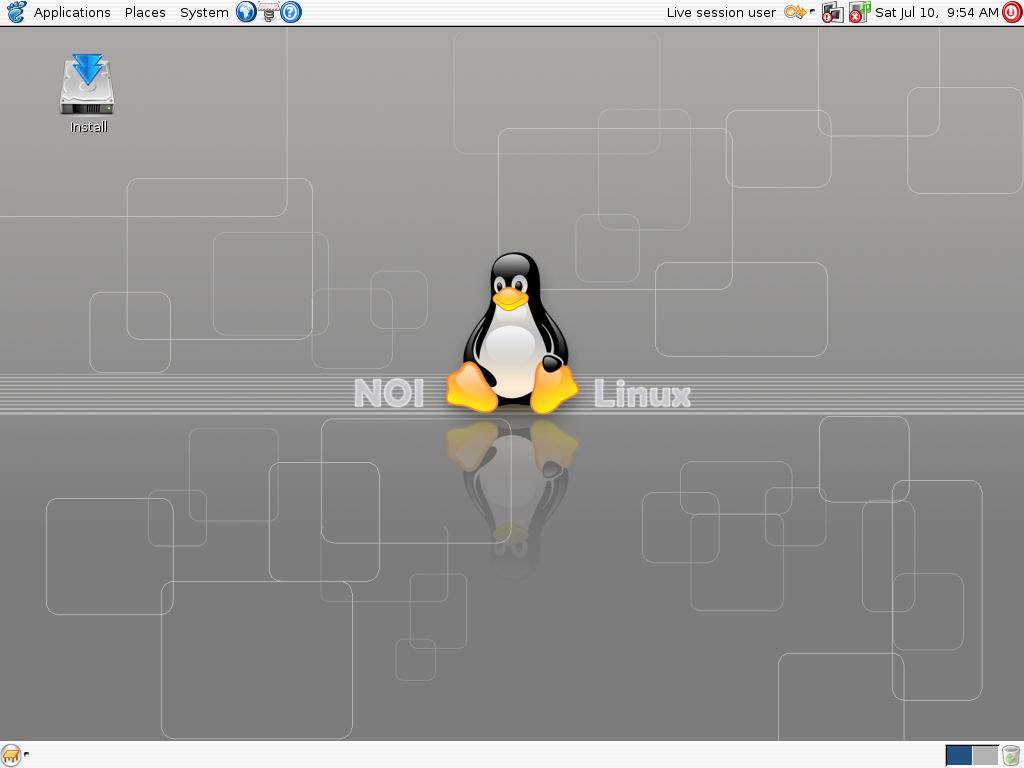Viewport: 1024px width, 768px height.
Task: Switch to the first workspace
Action: 959,756
